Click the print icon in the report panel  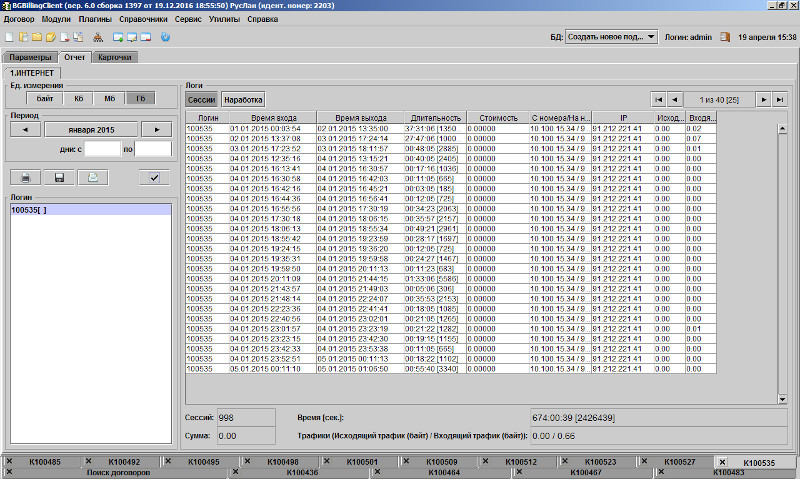[27, 177]
